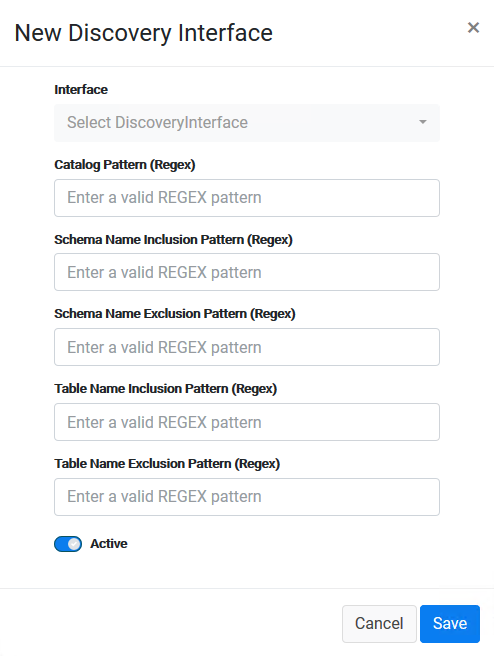Toggle the Active switch off
This screenshot has height=656, width=494.
pyautogui.click(x=68, y=544)
